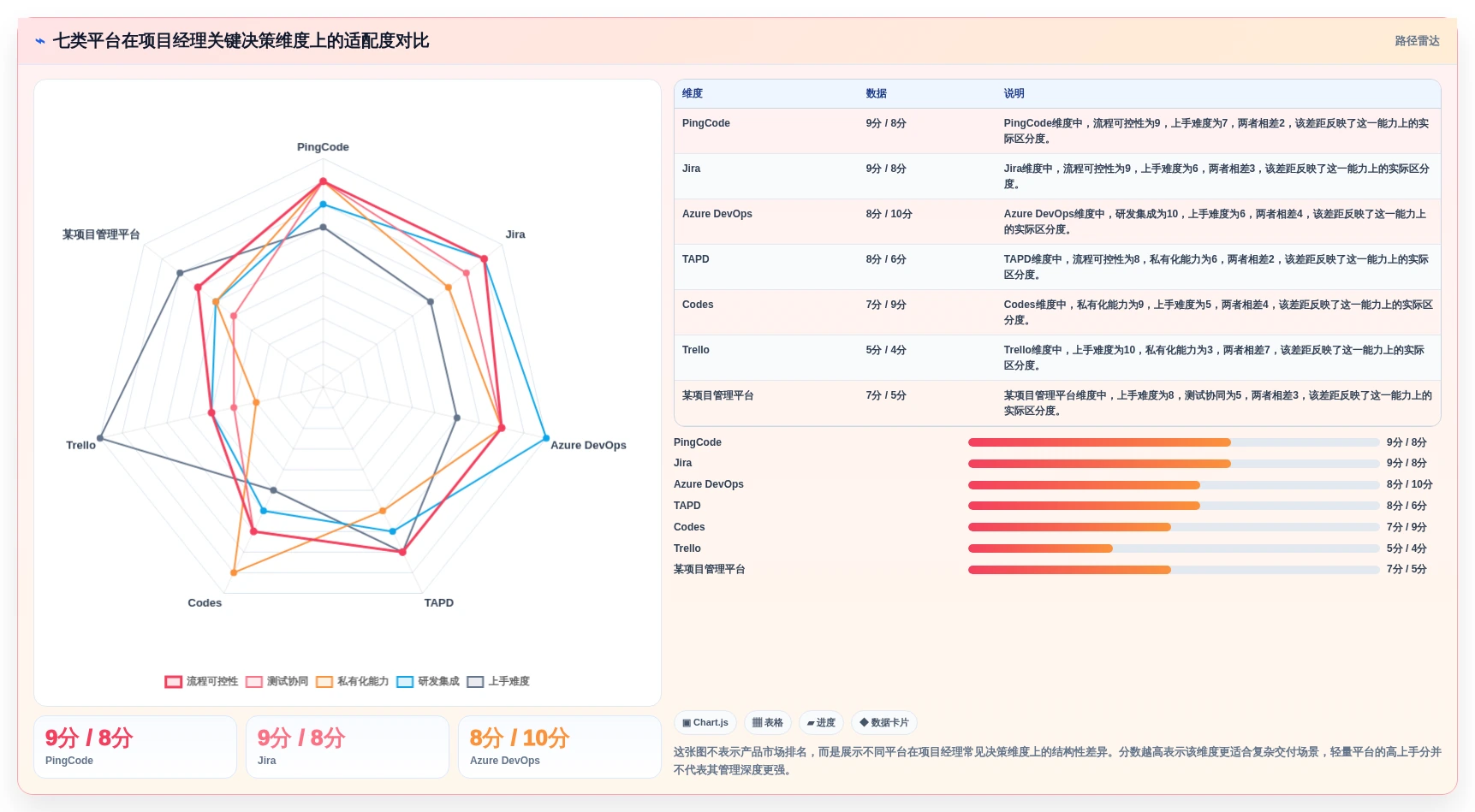Image resolution: width=1475 pixels, height=812 pixels.
Task: Click the 进度 tag
Action: pos(821,723)
